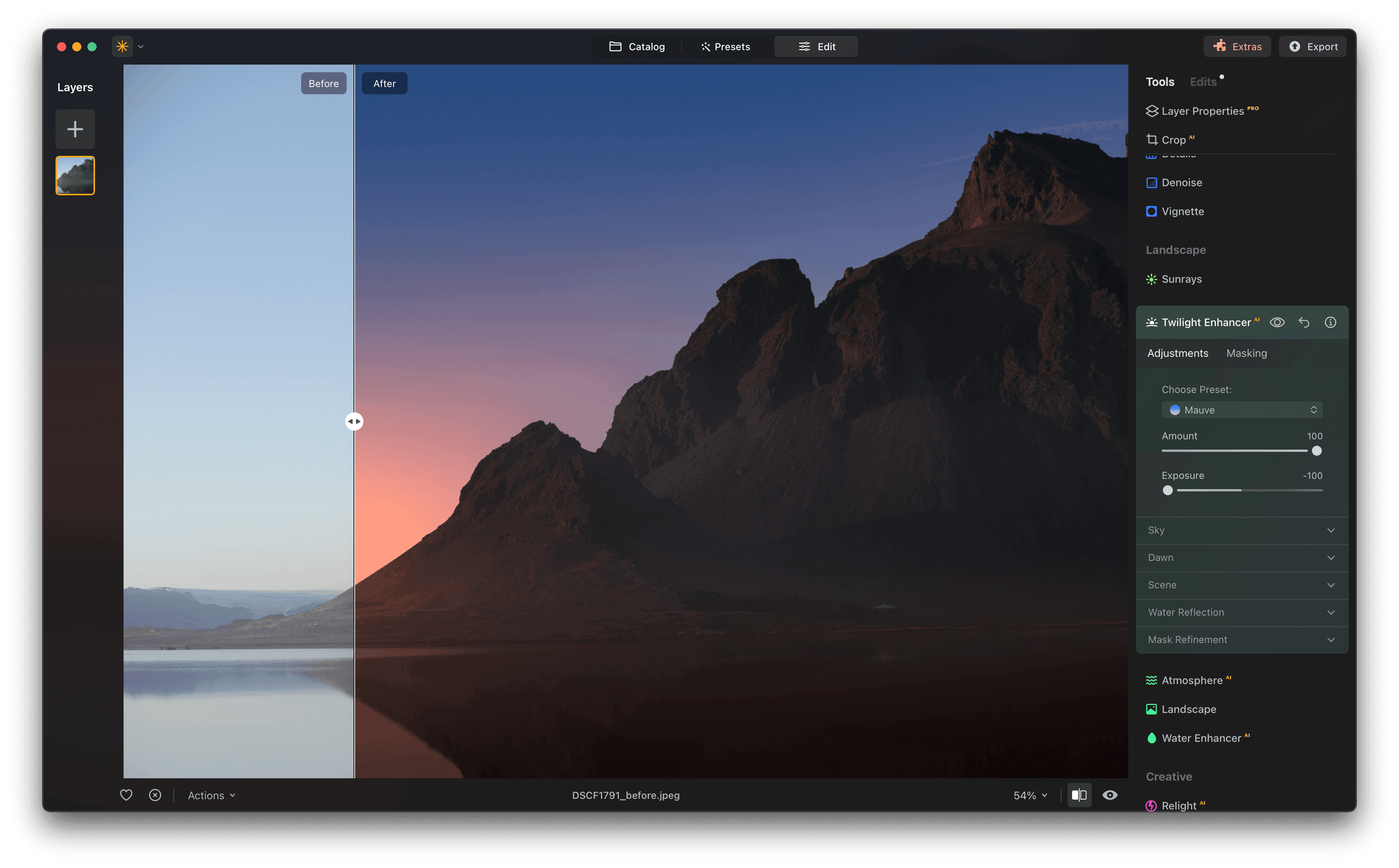Open the Atmosphere AI tool

pyautogui.click(x=1191, y=680)
